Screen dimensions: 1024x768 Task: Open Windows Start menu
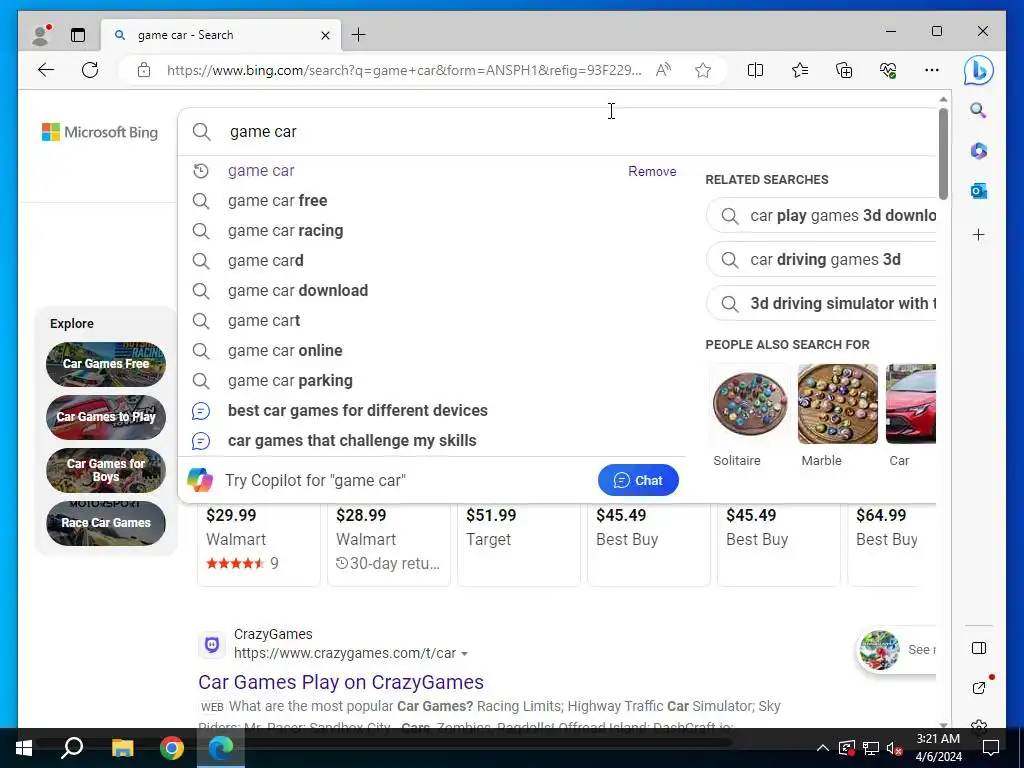pos(24,748)
